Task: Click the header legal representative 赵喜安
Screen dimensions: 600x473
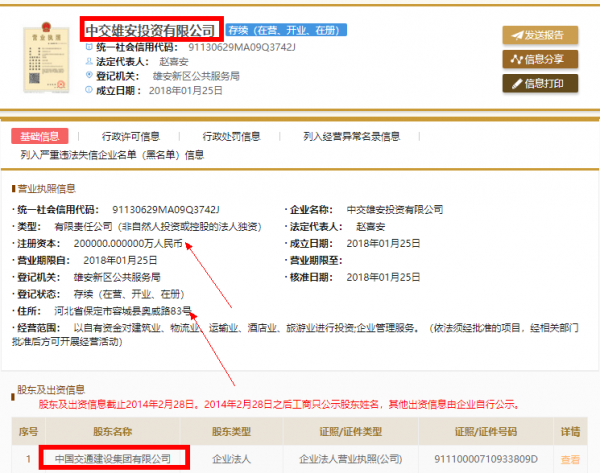Action: pyautogui.click(x=174, y=62)
